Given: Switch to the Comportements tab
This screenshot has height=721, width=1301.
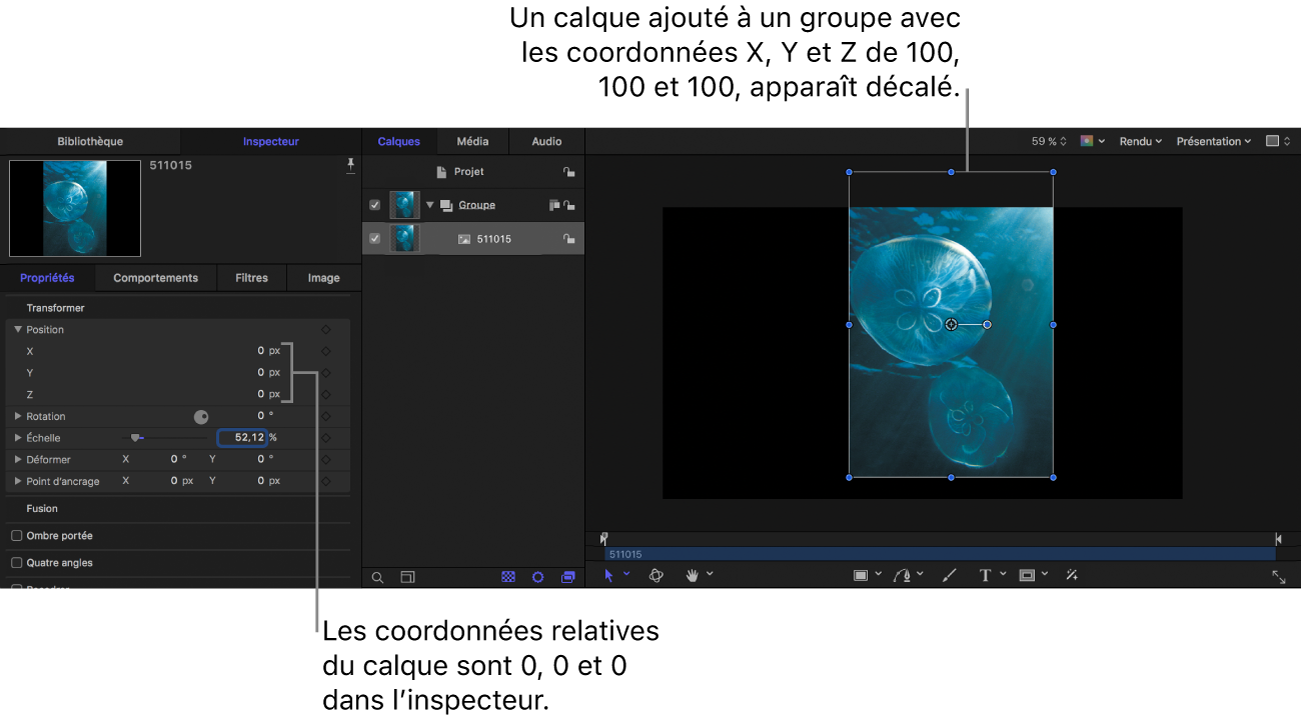Looking at the screenshot, I should (x=155, y=278).
